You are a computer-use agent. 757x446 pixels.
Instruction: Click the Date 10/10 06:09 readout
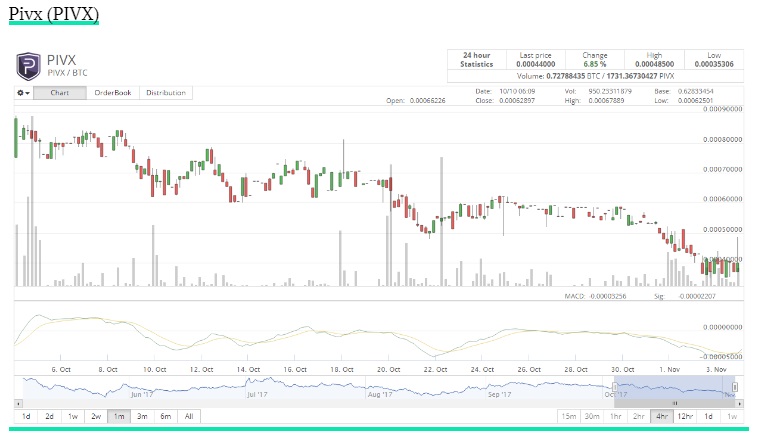point(505,91)
